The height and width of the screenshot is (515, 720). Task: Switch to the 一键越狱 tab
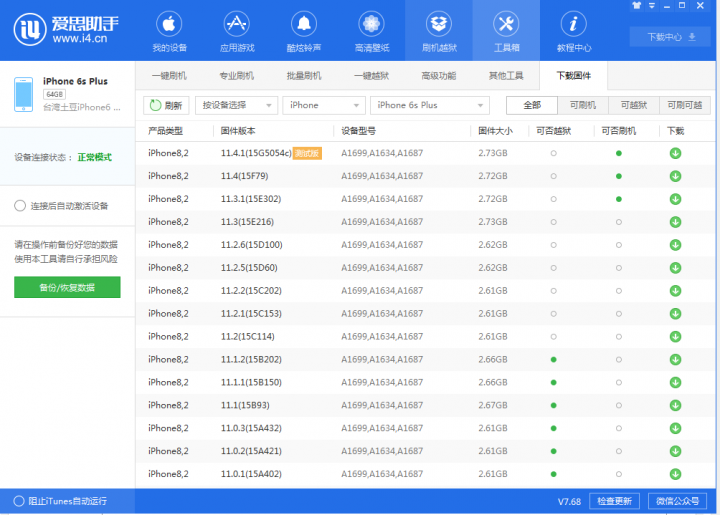click(371, 76)
